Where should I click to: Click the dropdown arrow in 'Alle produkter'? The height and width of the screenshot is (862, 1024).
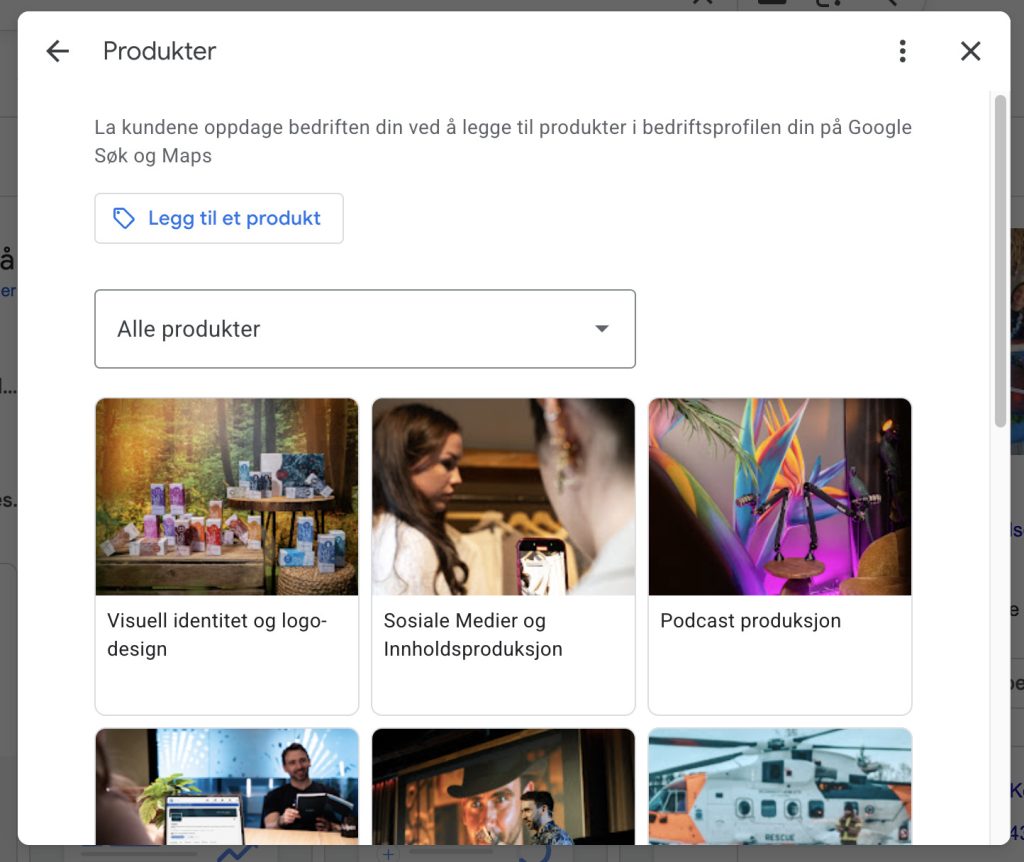click(601, 328)
